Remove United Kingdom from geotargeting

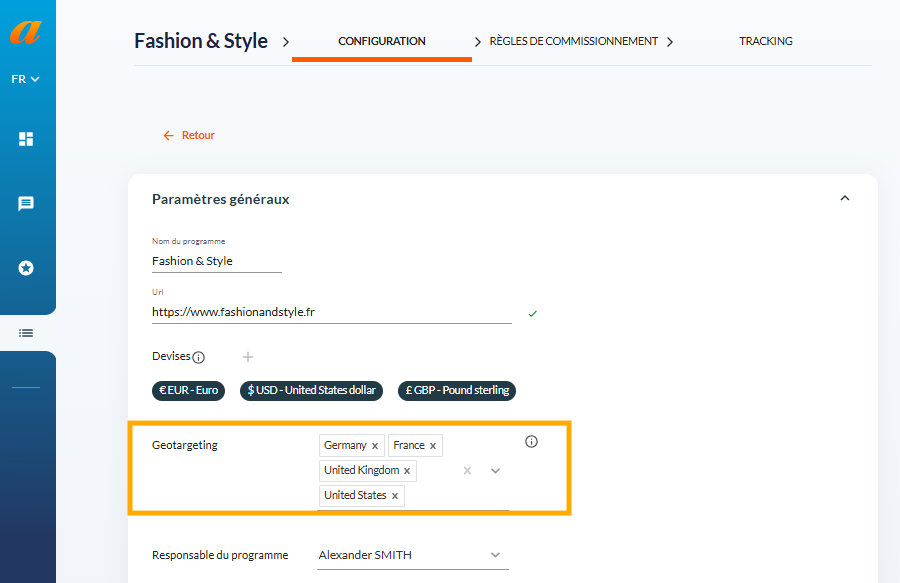tap(407, 471)
